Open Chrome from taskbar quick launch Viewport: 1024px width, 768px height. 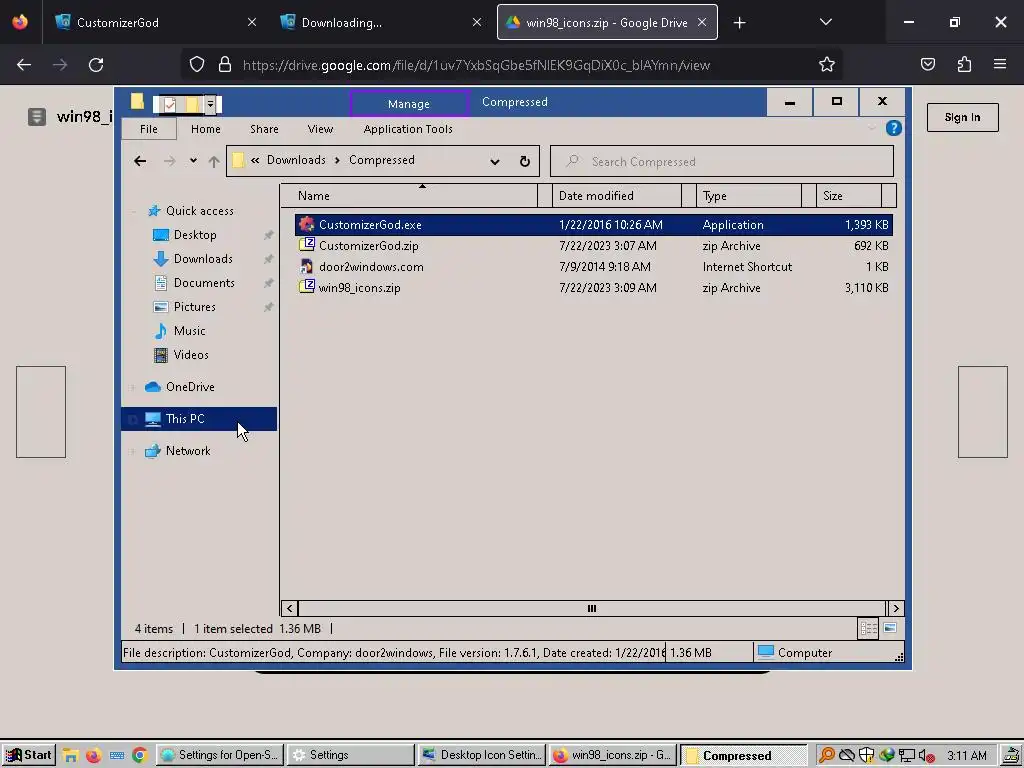click(139, 756)
